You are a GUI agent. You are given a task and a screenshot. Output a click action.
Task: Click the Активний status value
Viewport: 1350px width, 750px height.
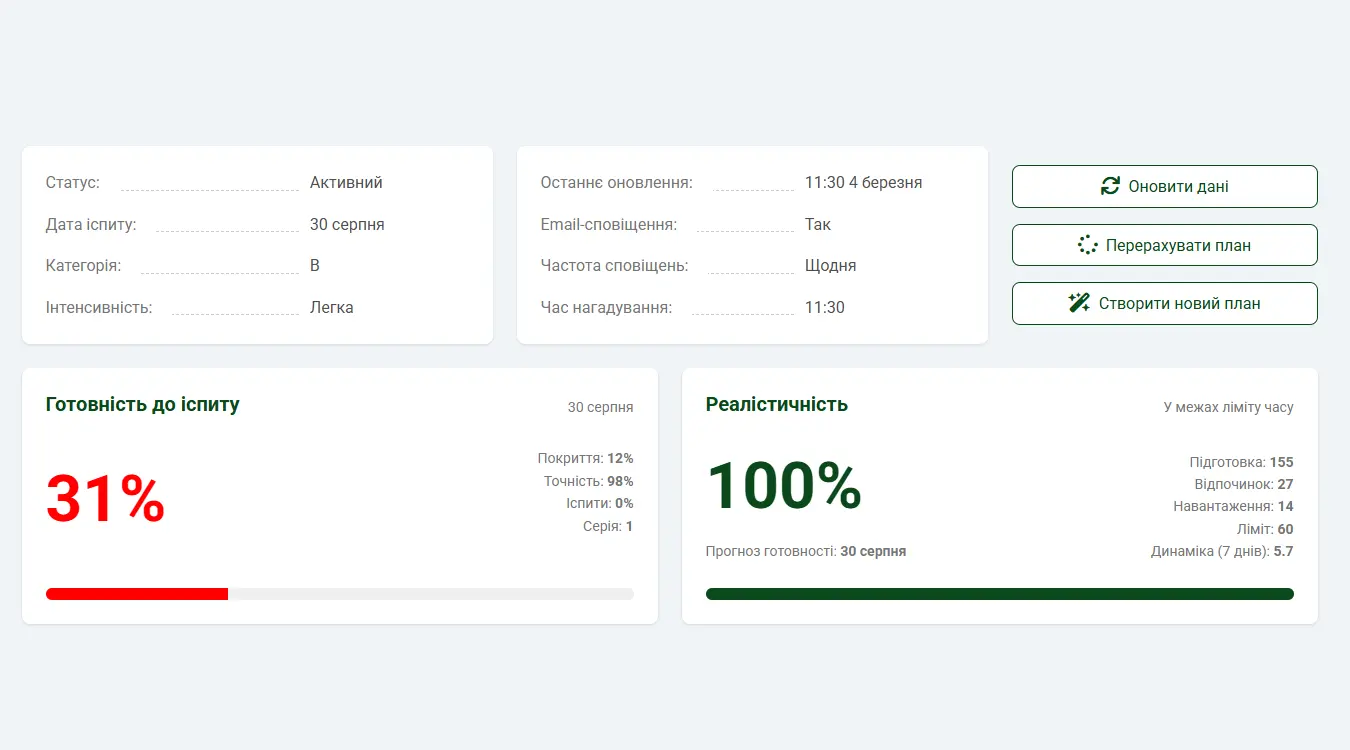[x=346, y=183]
